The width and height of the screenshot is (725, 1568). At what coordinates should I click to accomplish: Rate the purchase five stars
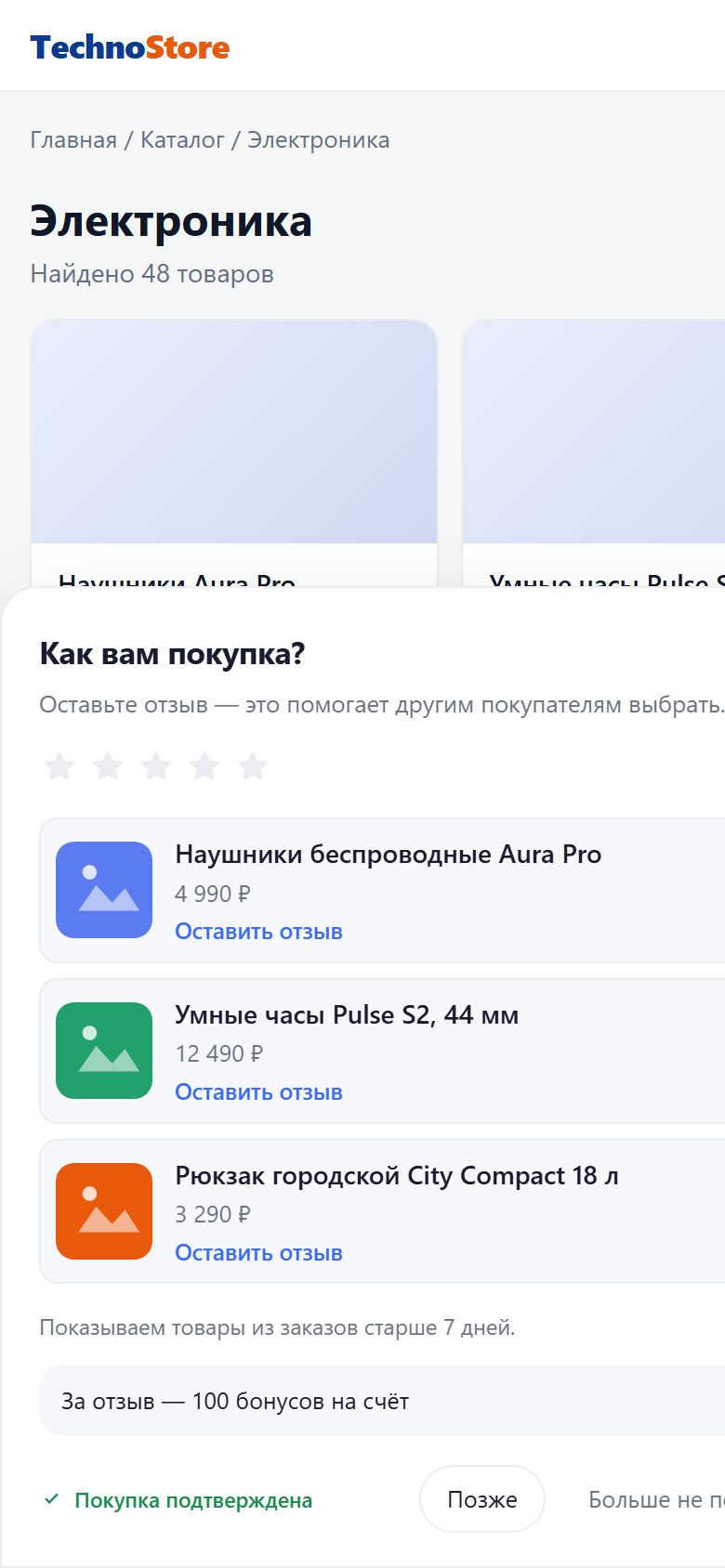253,766
